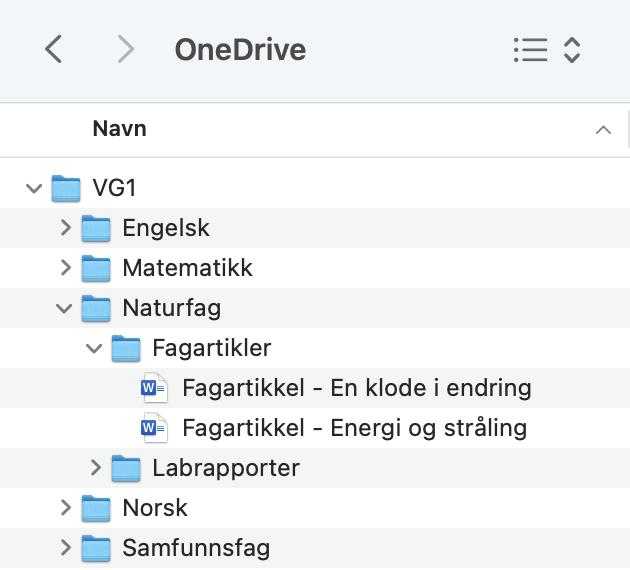Open the list view options selector
The height and width of the screenshot is (570, 630).
click(x=546, y=50)
